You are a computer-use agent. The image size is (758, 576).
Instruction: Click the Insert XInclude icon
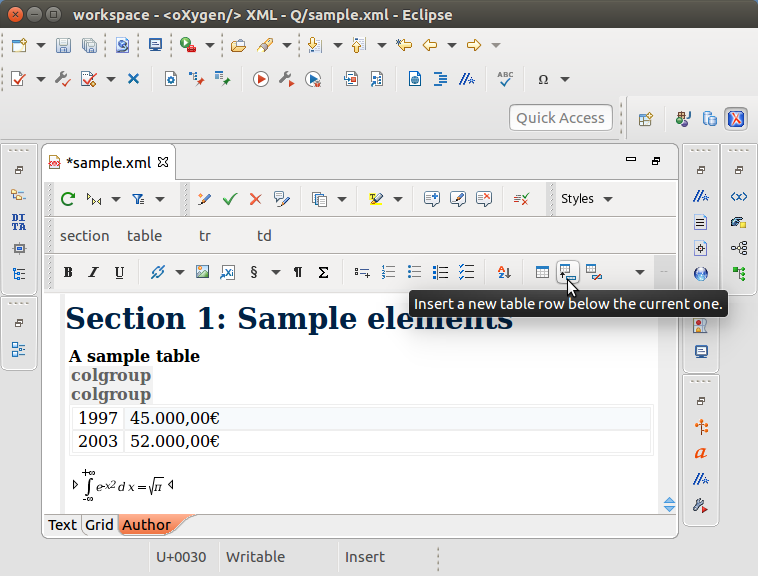(x=228, y=273)
